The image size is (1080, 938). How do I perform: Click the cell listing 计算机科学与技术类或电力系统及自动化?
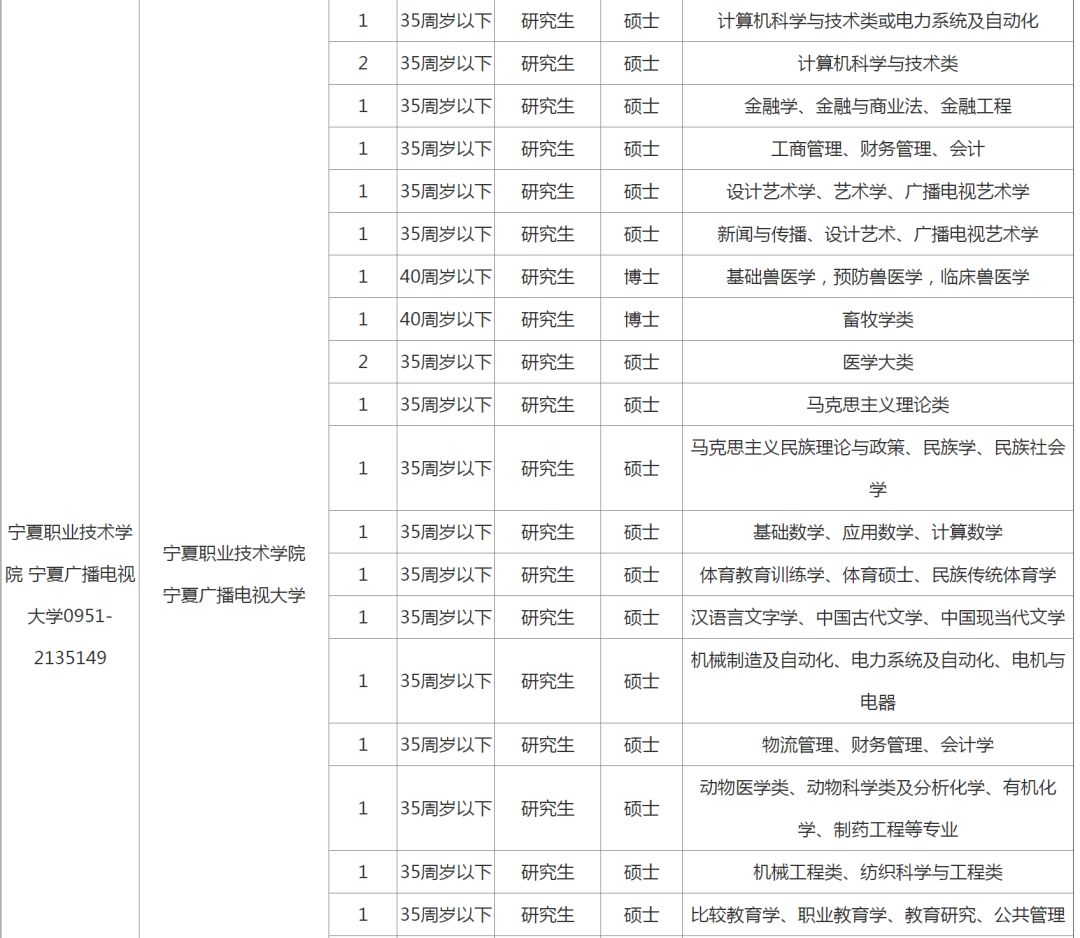click(878, 20)
